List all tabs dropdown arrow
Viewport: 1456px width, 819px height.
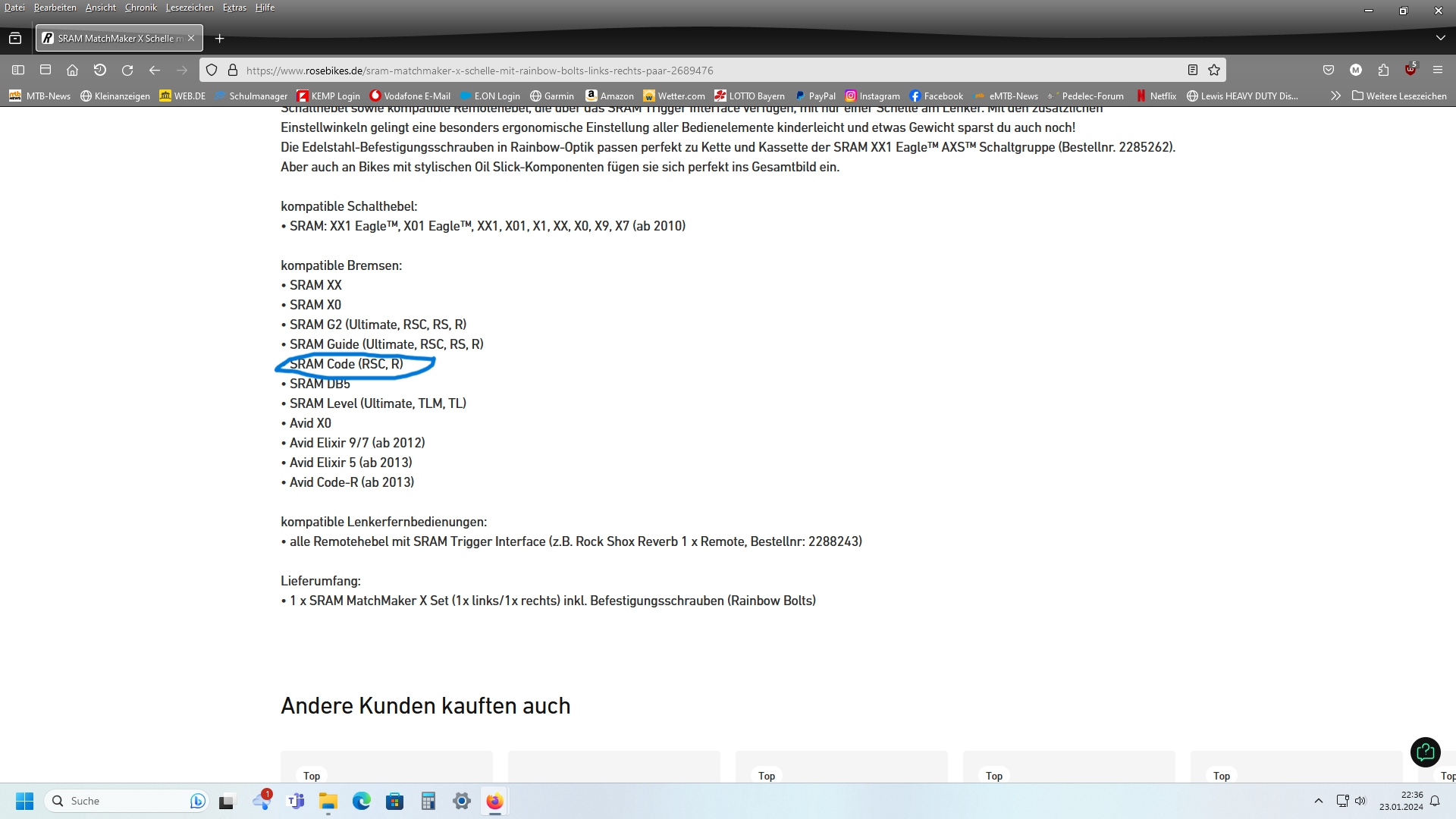tap(1441, 38)
